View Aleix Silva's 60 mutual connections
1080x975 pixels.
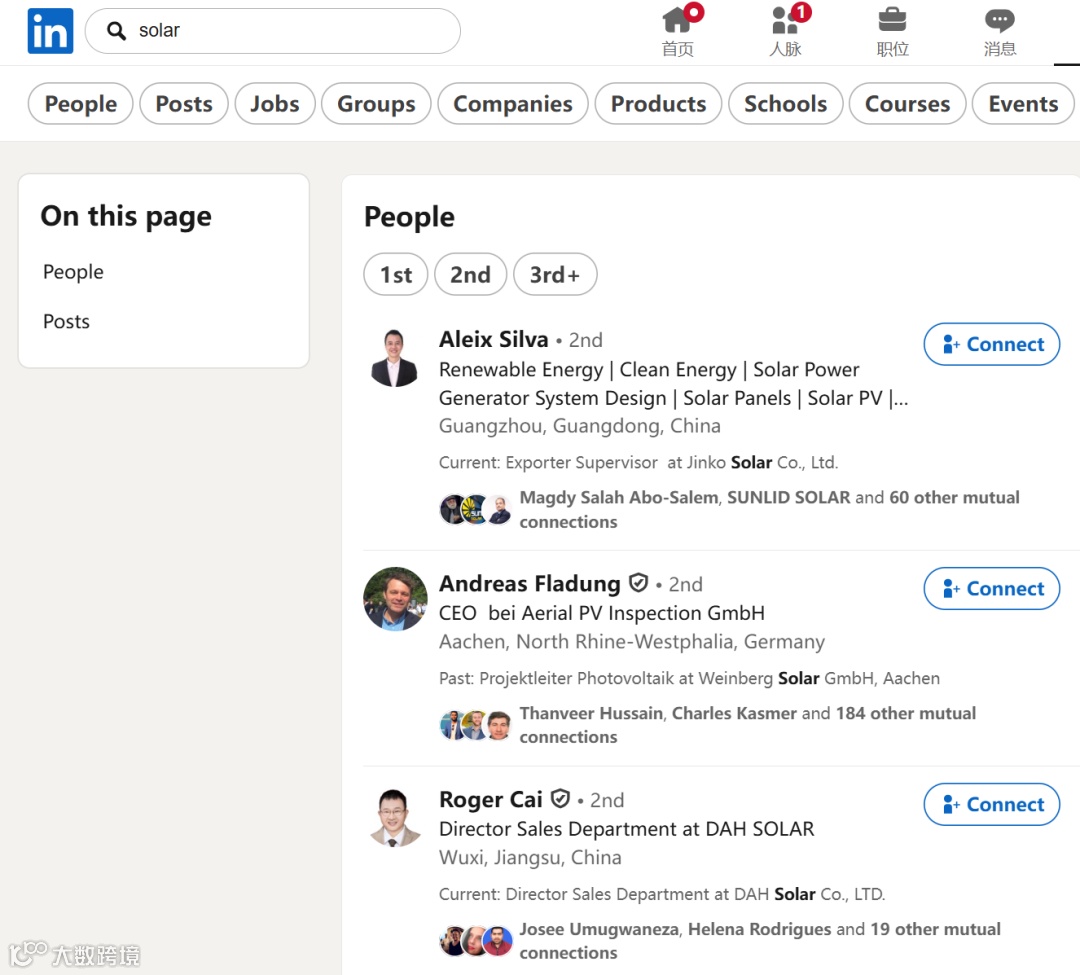pyautogui.click(x=769, y=510)
